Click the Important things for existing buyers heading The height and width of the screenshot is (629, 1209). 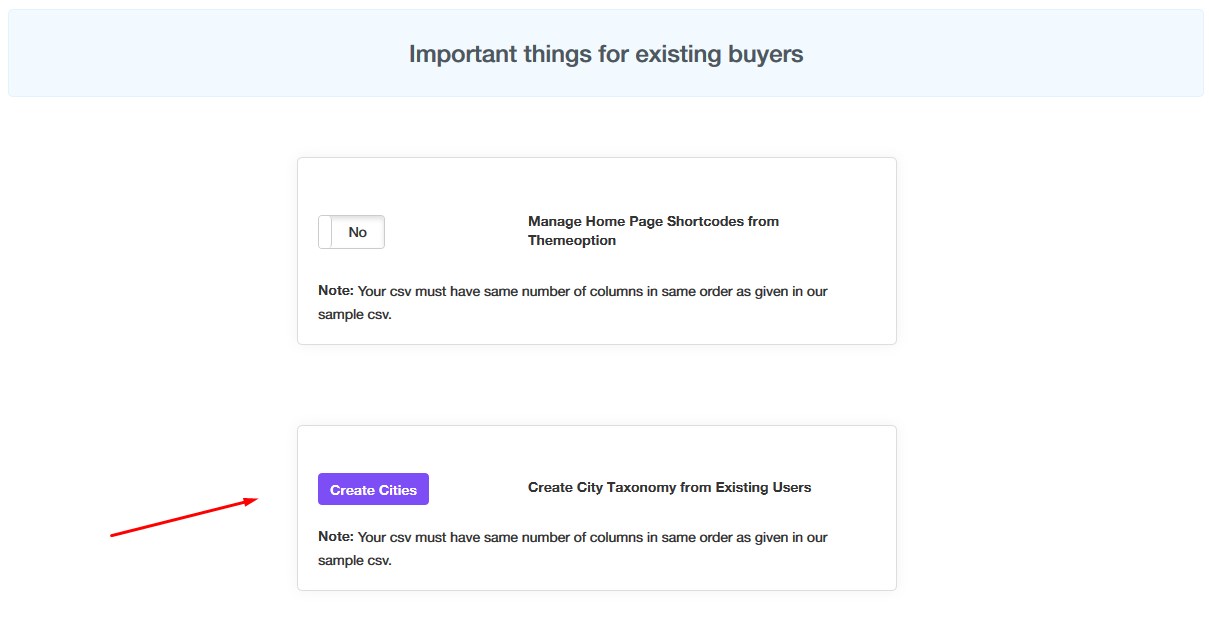tap(606, 54)
